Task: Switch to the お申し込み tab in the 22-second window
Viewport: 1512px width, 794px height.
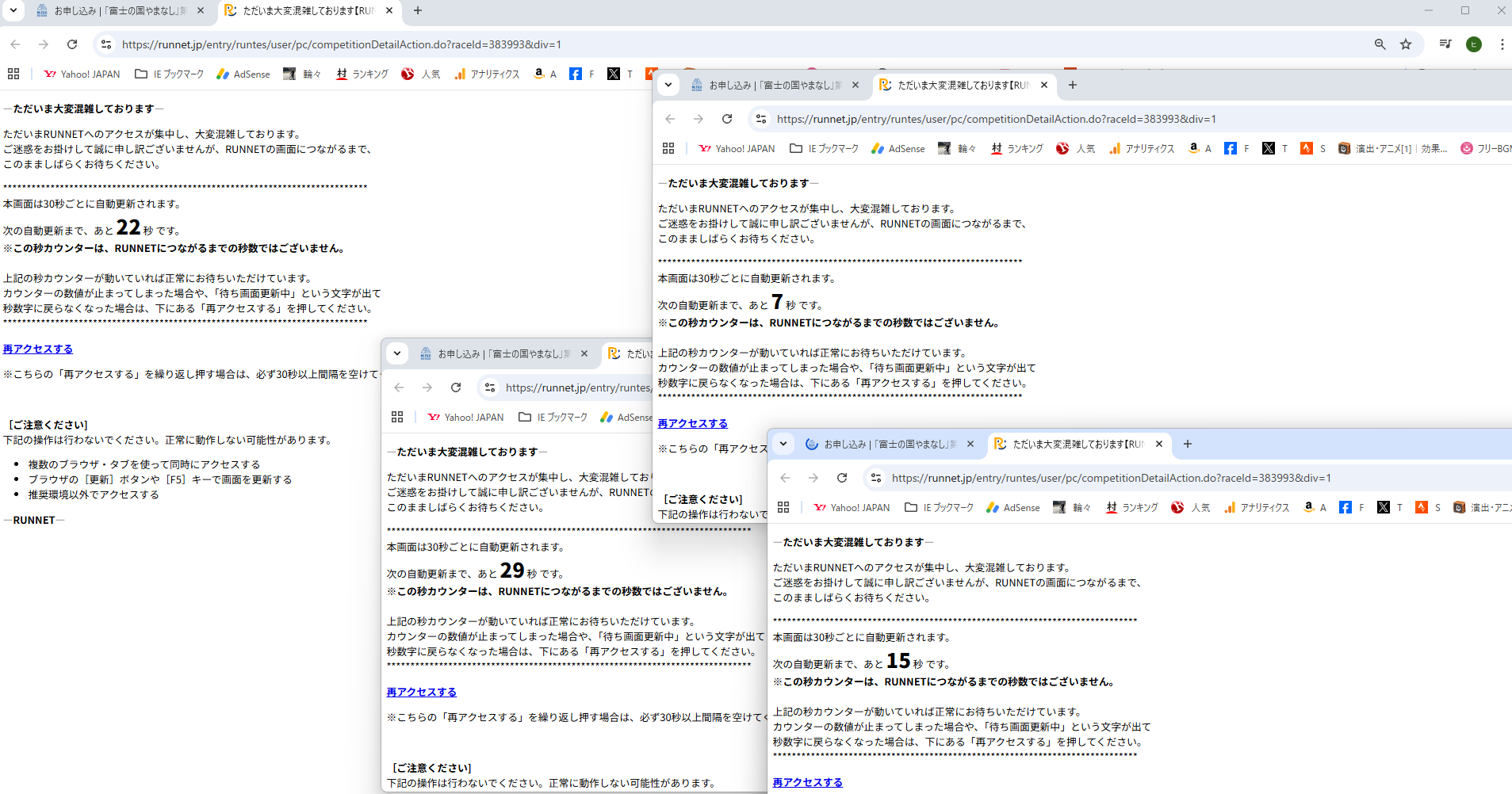Action: [x=119, y=10]
